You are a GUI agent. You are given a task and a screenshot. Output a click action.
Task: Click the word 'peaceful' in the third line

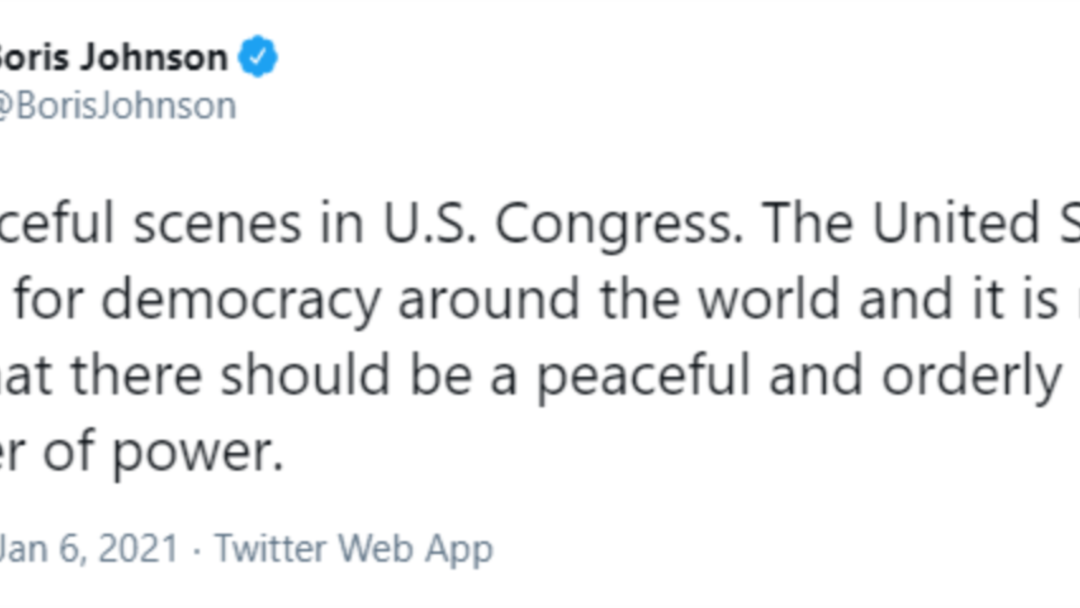coord(642,377)
